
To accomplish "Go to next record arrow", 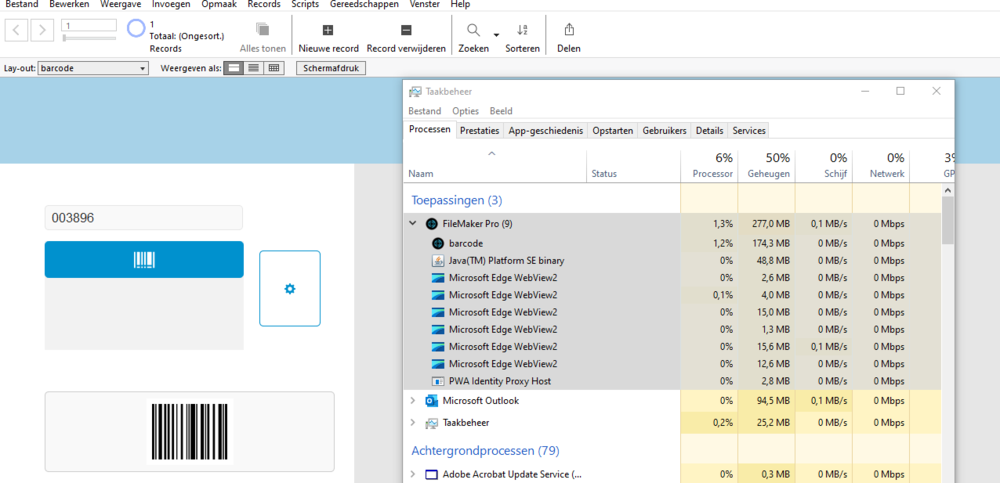I will 42,30.
